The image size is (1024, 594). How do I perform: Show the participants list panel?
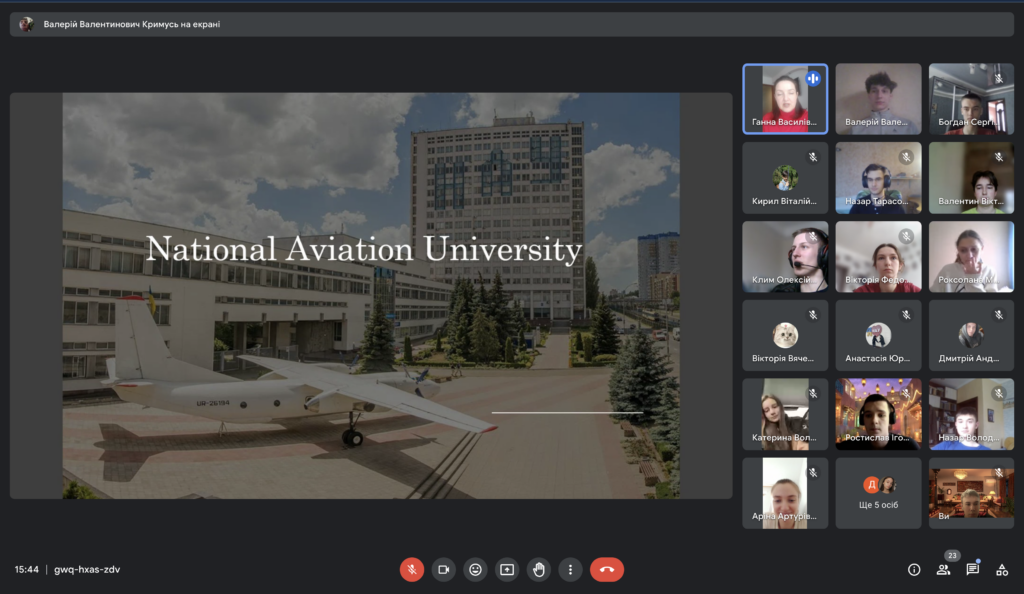point(942,570)
